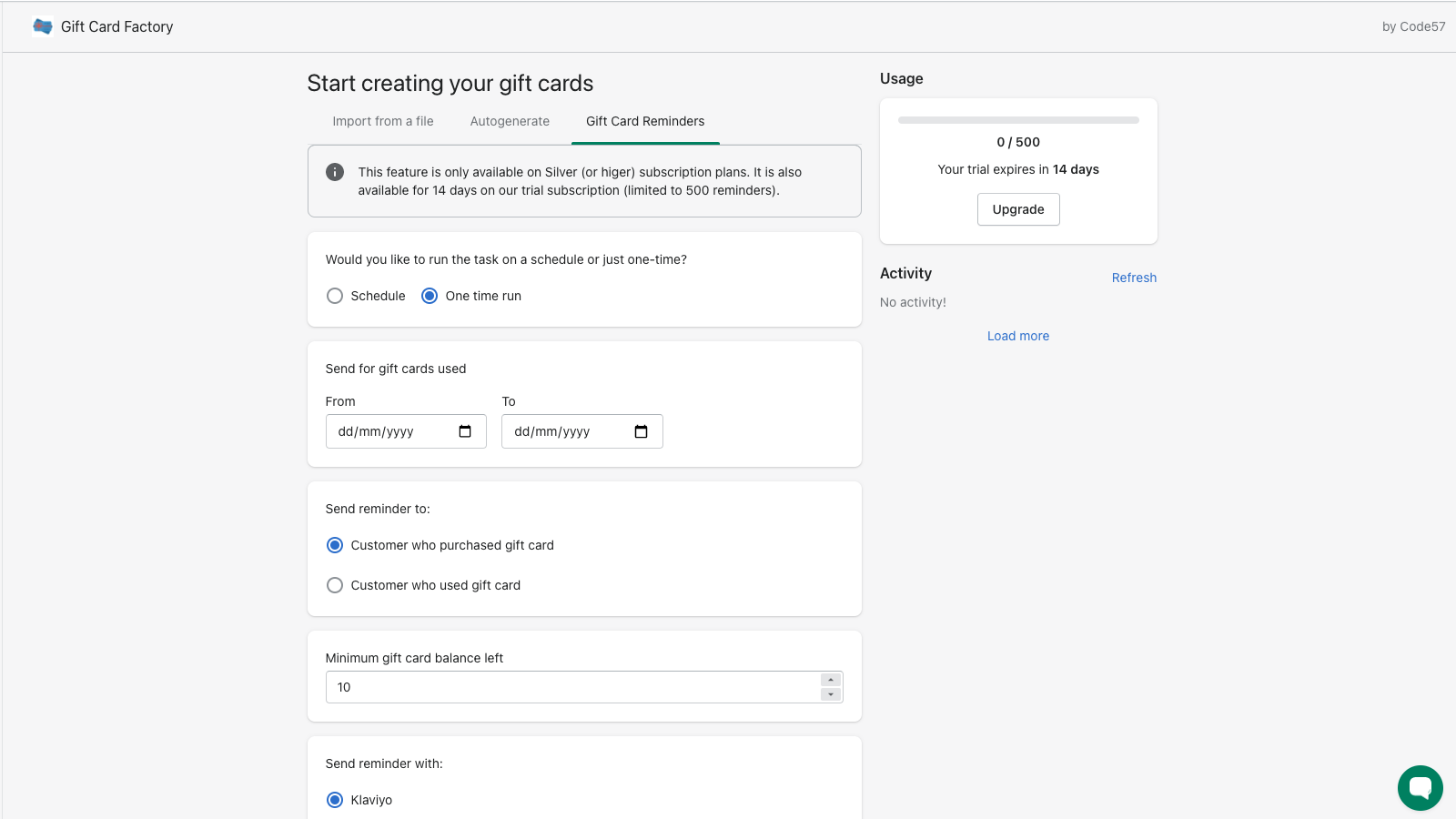Screen dimensions: 1456x819
Task: Open the Gift Card Reminders tab
Action: (644, 121)
